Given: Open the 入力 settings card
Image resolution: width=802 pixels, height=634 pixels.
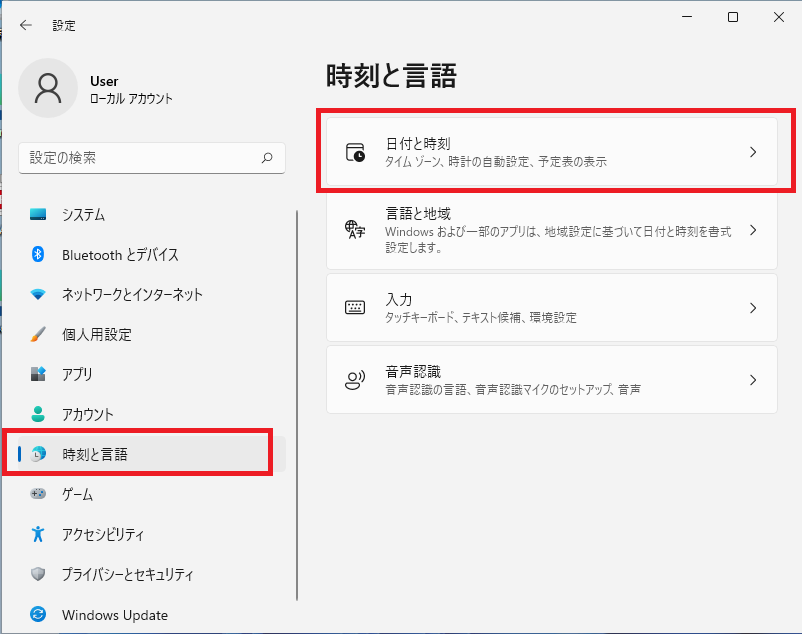Looking at the screenshot, I should tap(552, 308).
